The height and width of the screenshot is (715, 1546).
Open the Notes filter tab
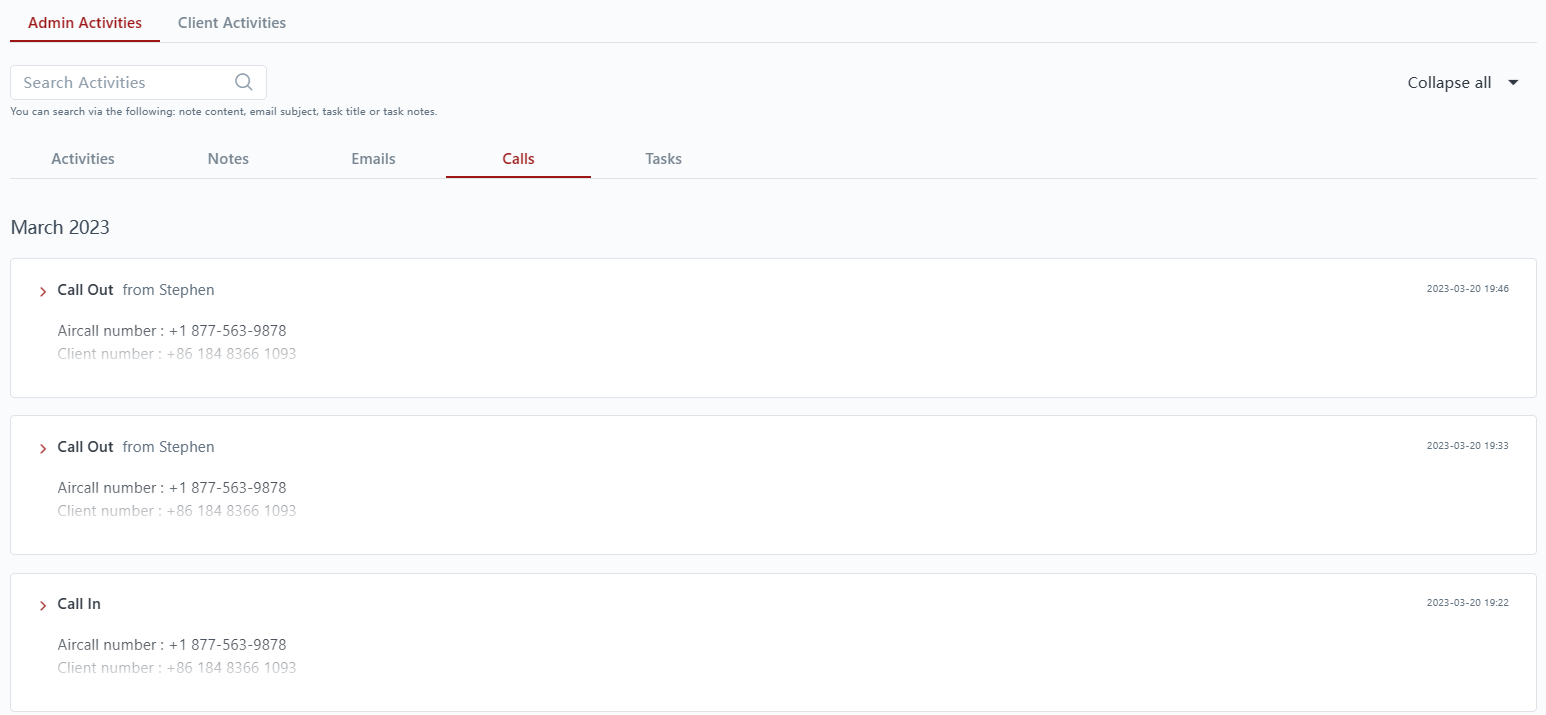[x=228, y=159]
